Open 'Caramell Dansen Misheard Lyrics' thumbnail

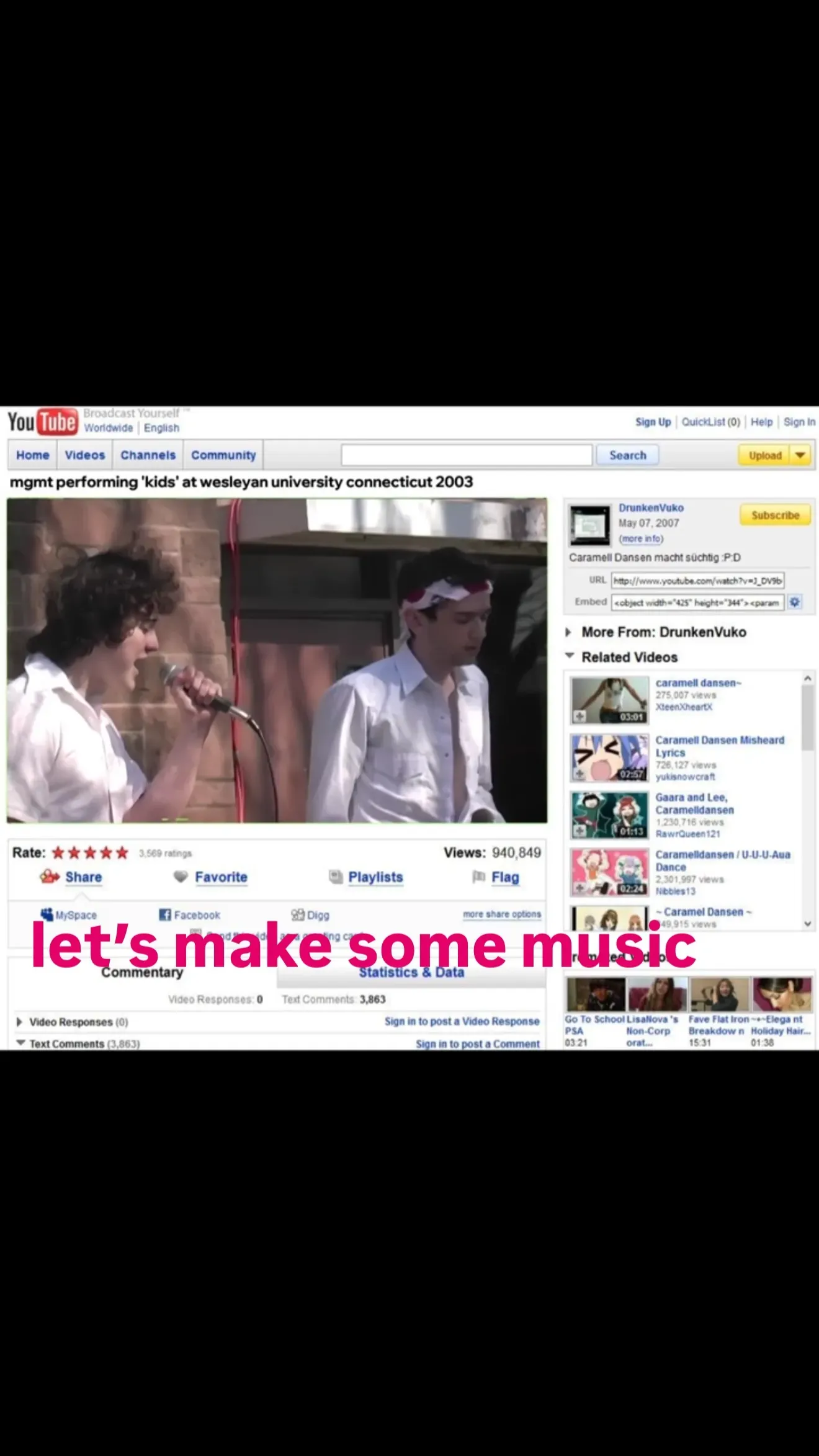(609, 757)
